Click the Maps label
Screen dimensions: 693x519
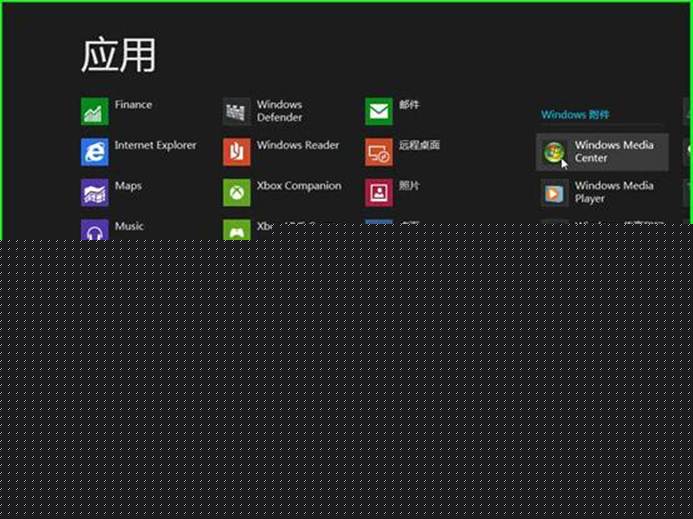(x=128, y=186)
